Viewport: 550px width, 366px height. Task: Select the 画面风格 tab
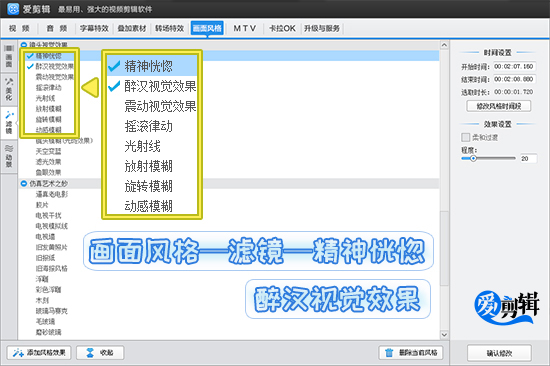tap(207, 28)
